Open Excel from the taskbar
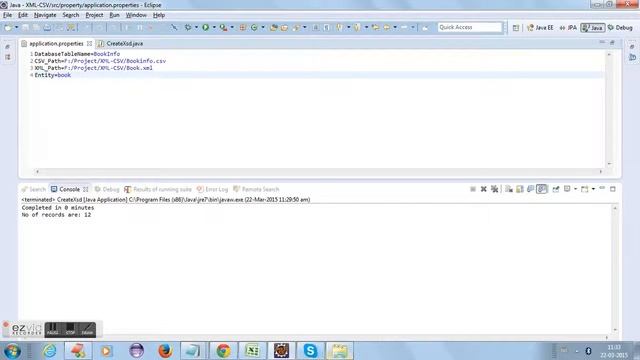 252,351
